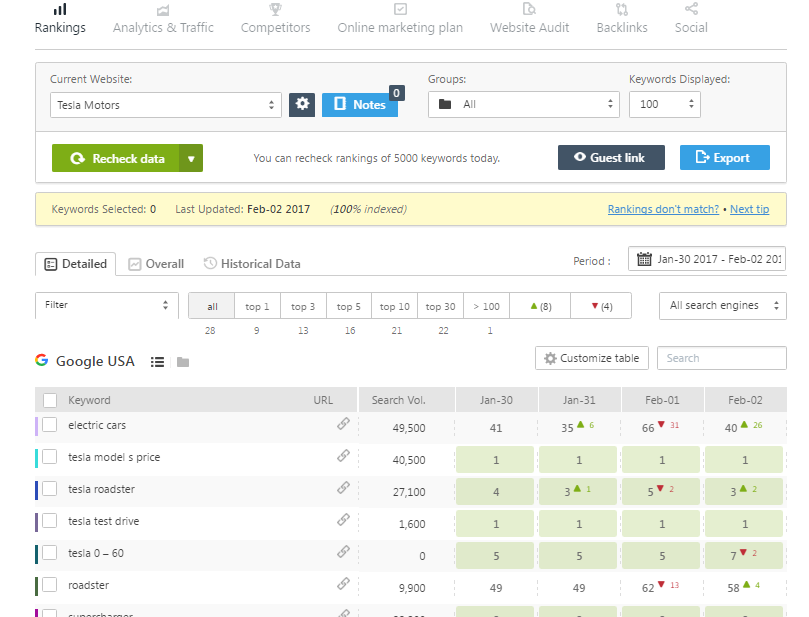Select the 'top 1' ranking filter
809x617 pixels.
point(257,306)
